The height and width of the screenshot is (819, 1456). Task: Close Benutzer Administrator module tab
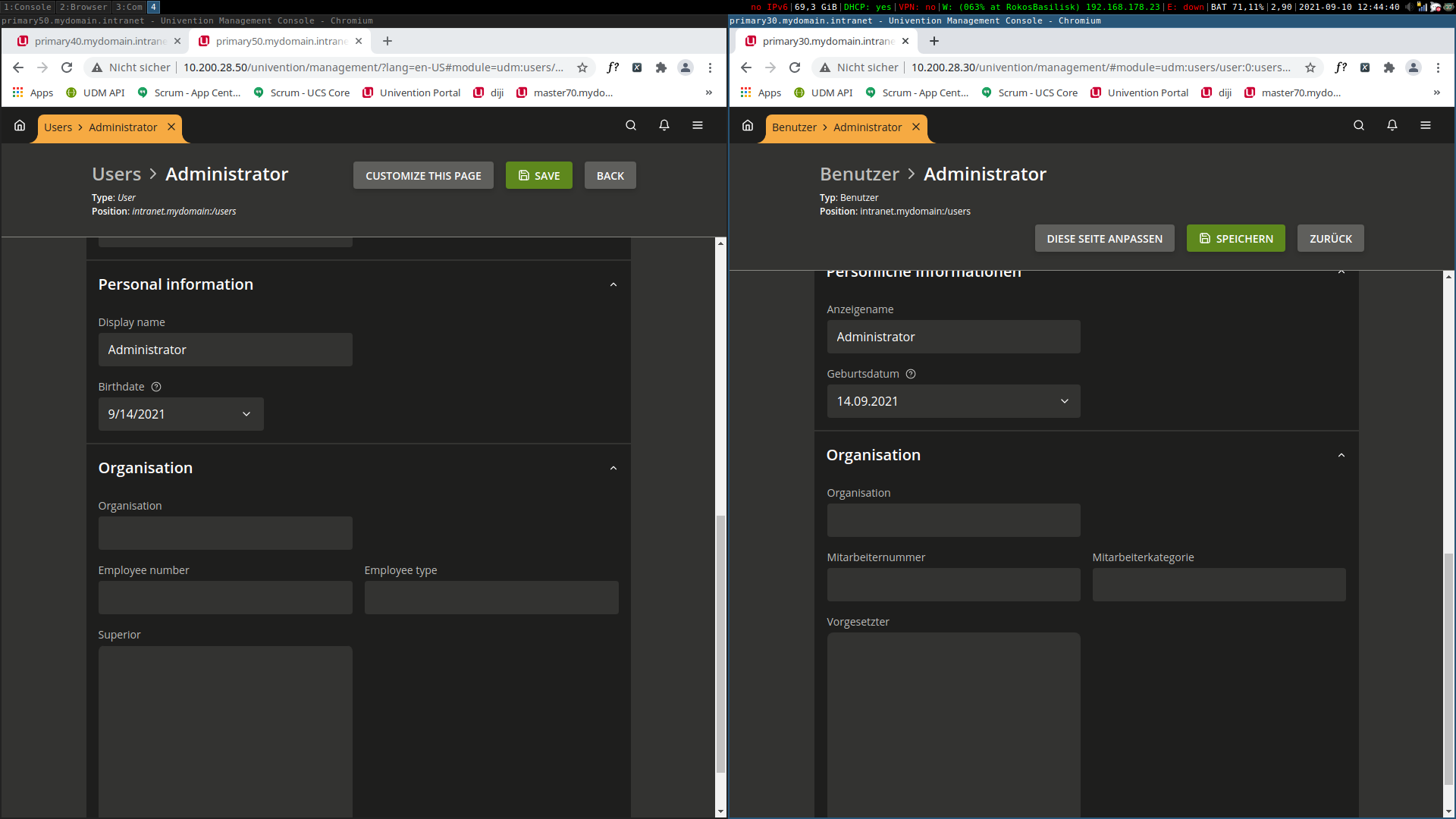click(916, 127)
